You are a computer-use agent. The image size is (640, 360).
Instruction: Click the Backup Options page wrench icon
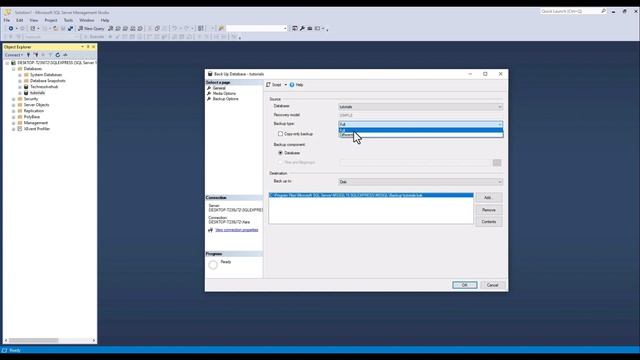[209, 99]
